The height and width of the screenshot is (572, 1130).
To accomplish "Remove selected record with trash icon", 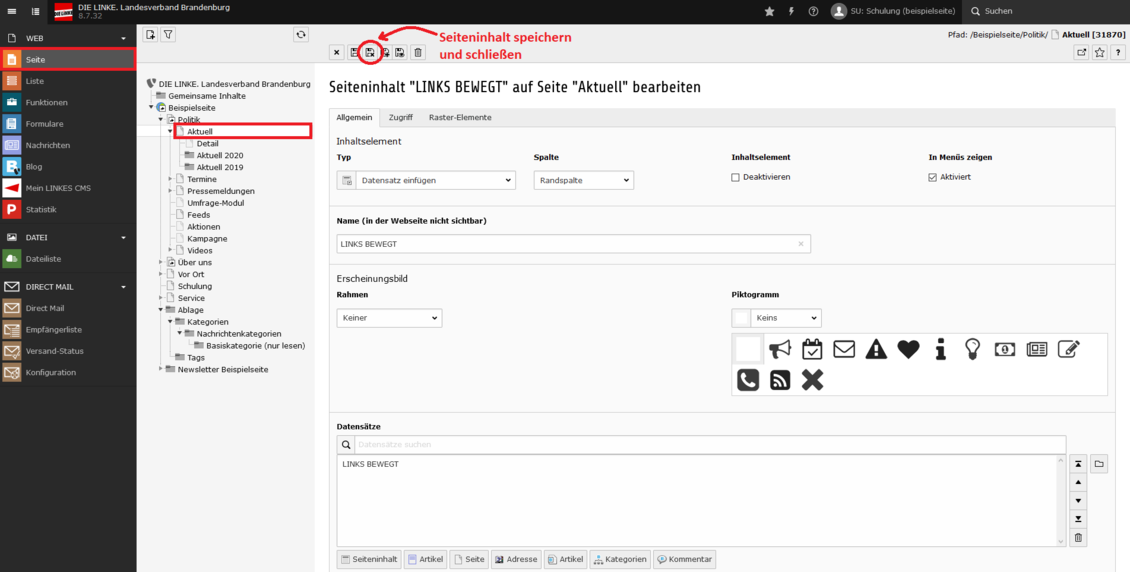I will pyautogui.click(x=1078, y=537).
